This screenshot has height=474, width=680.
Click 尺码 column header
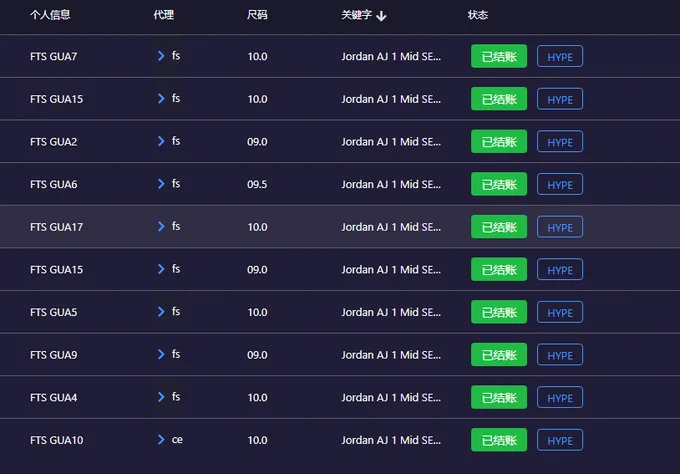(x=257, y=15)
